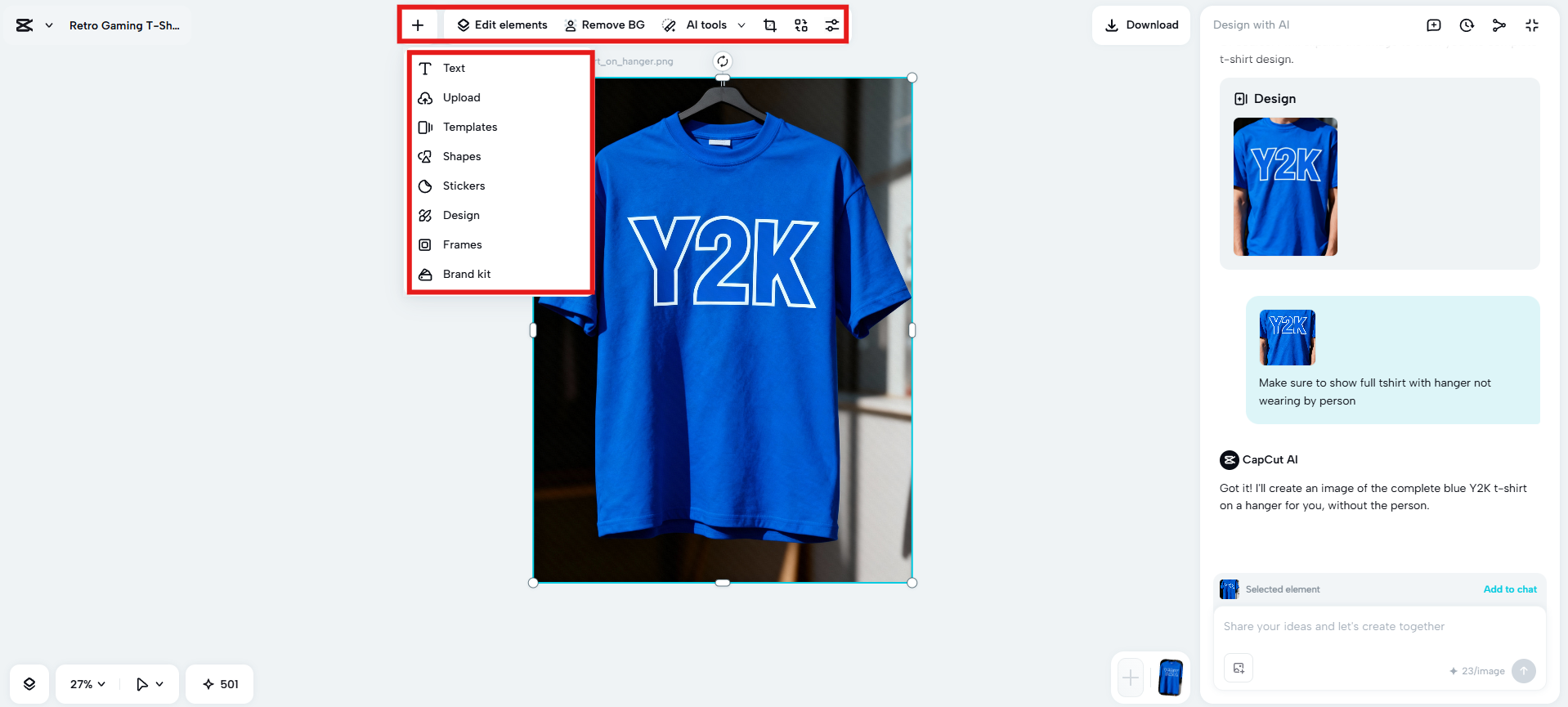Click the bottom edge middle resize handle
The image size is (1568, 707).
pos(723,583)
